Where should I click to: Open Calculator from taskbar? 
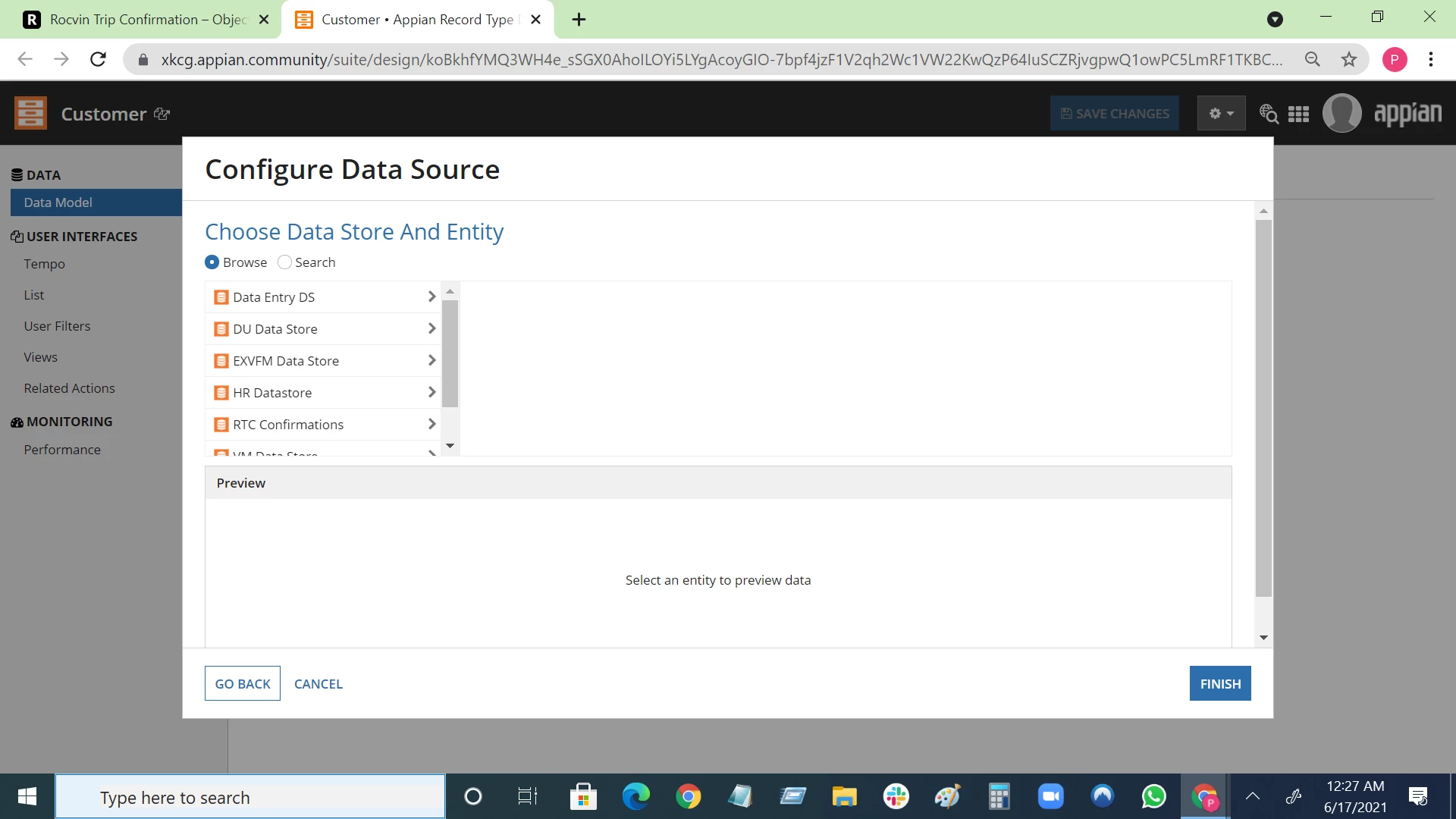tap(999, 796)
